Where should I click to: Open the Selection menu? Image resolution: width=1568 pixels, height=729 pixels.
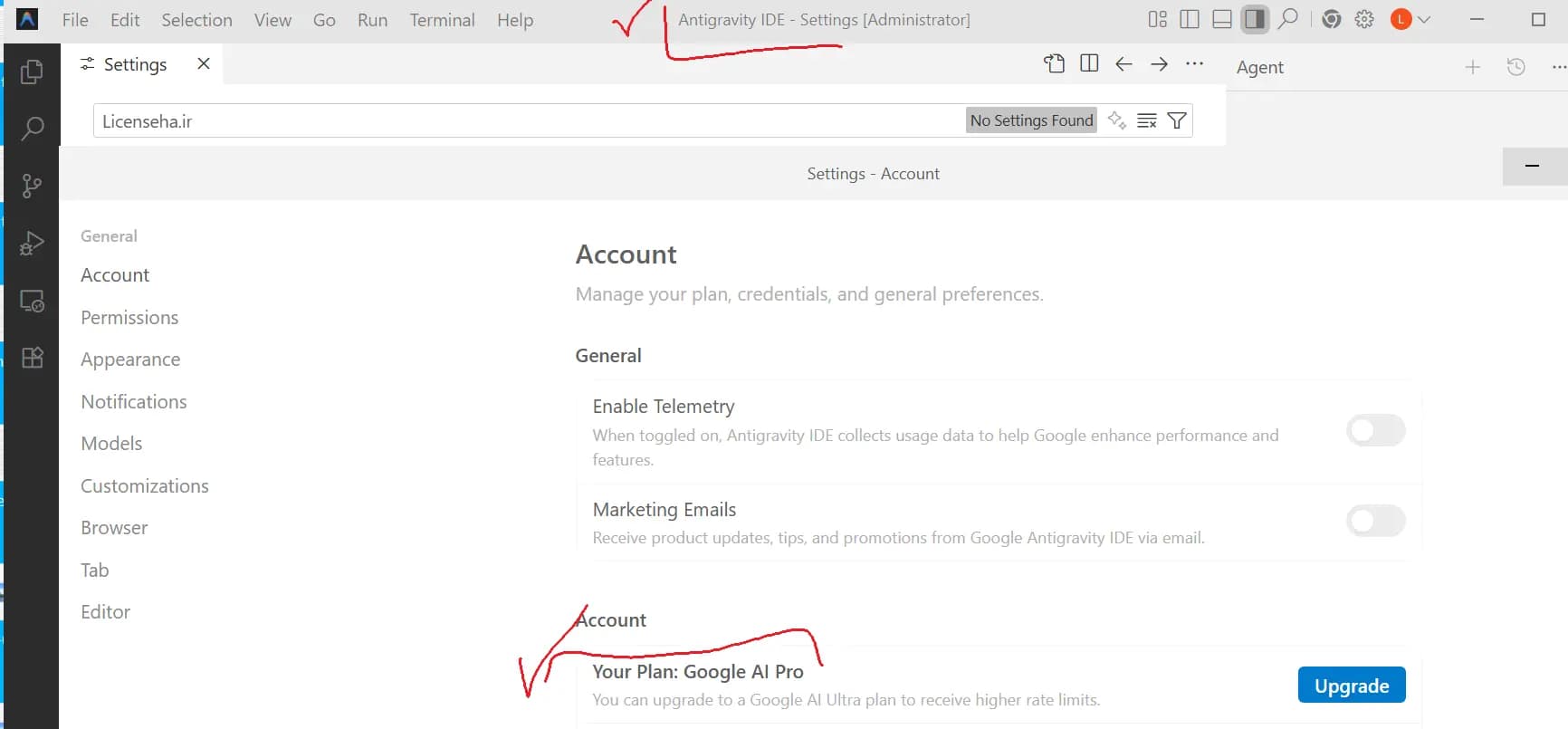coord(196,20)
